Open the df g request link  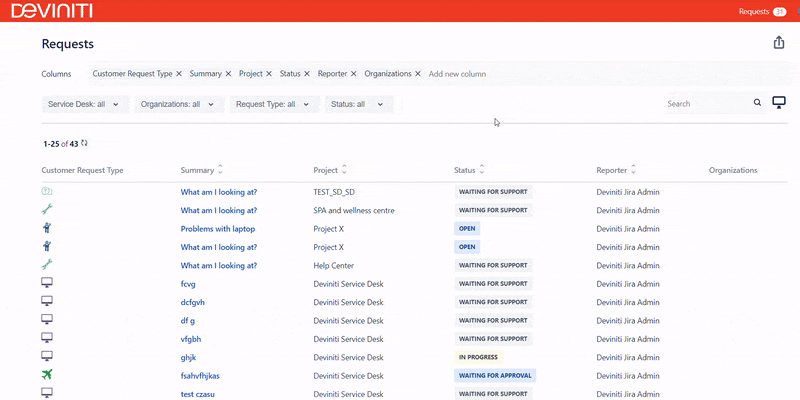tap(188, 320)
